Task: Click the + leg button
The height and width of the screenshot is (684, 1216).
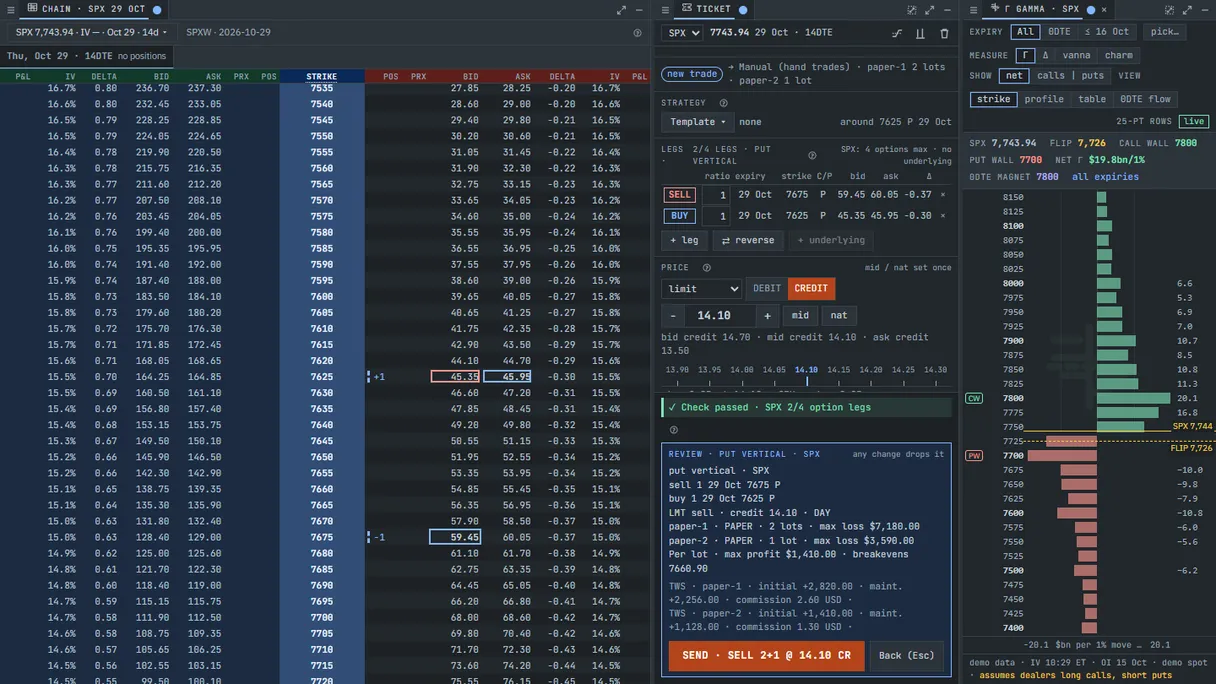Action: [685, 240]
